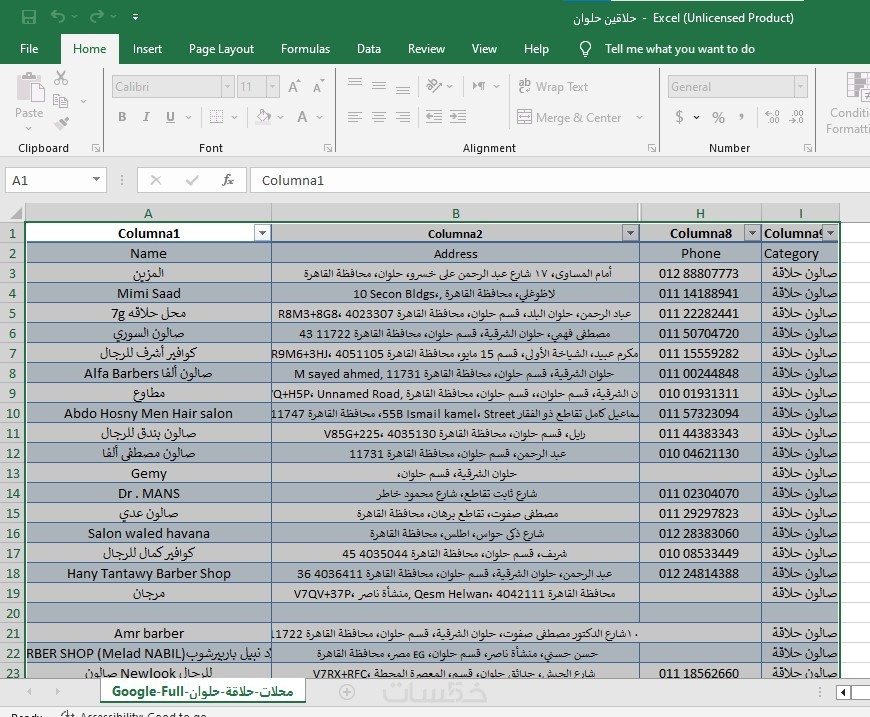Click the Format Painter brush icon
The image size is (870, 717).
point(61,123)
